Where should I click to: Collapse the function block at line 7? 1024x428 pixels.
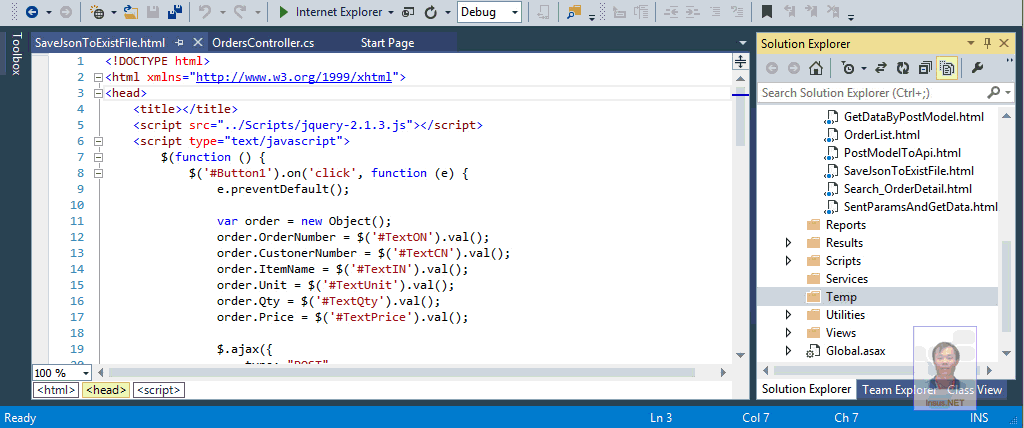point(99,157)
